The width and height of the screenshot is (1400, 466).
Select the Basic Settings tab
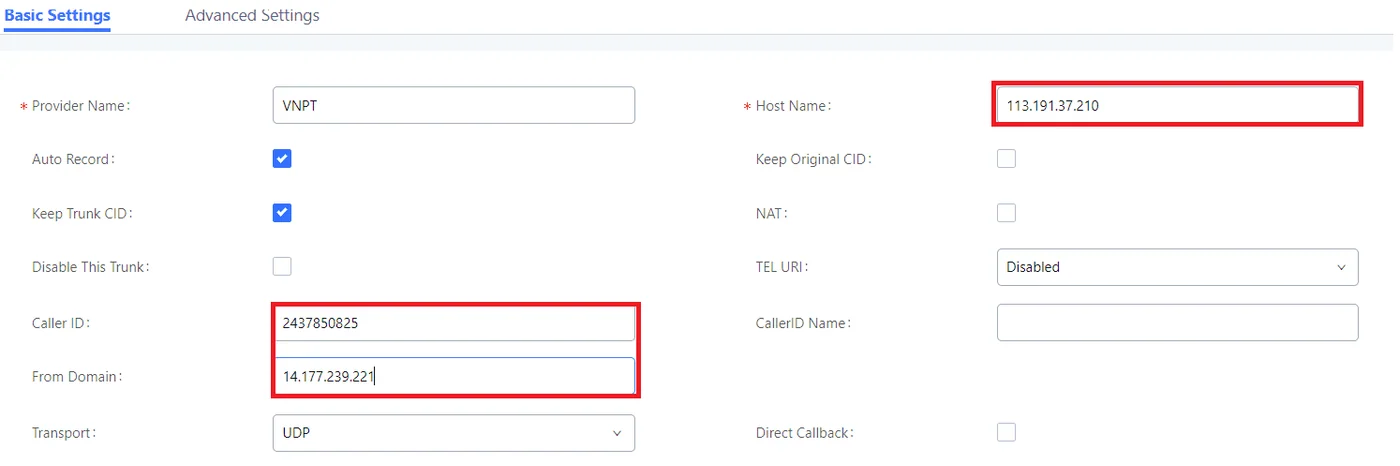[57, 16]
